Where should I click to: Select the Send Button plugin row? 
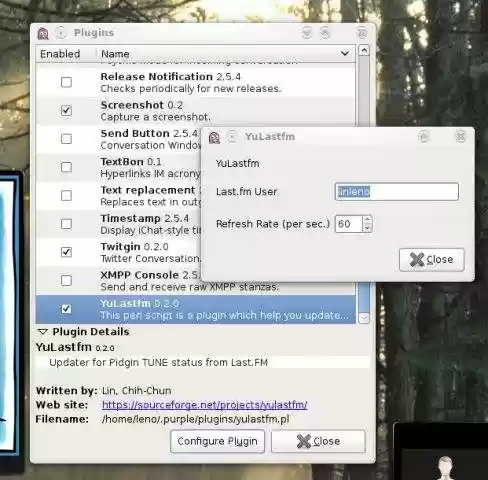pos(119,139)
